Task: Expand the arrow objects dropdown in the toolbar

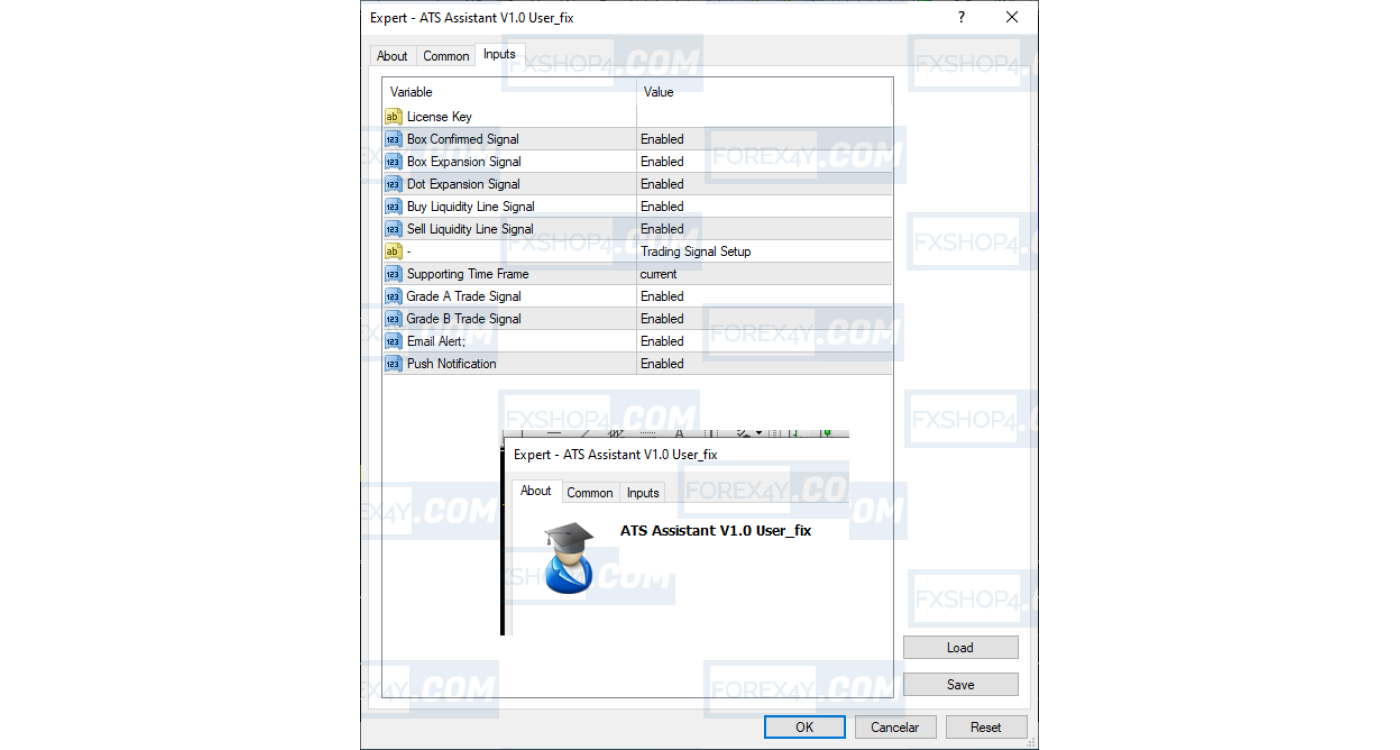Action: click(758, 432)
